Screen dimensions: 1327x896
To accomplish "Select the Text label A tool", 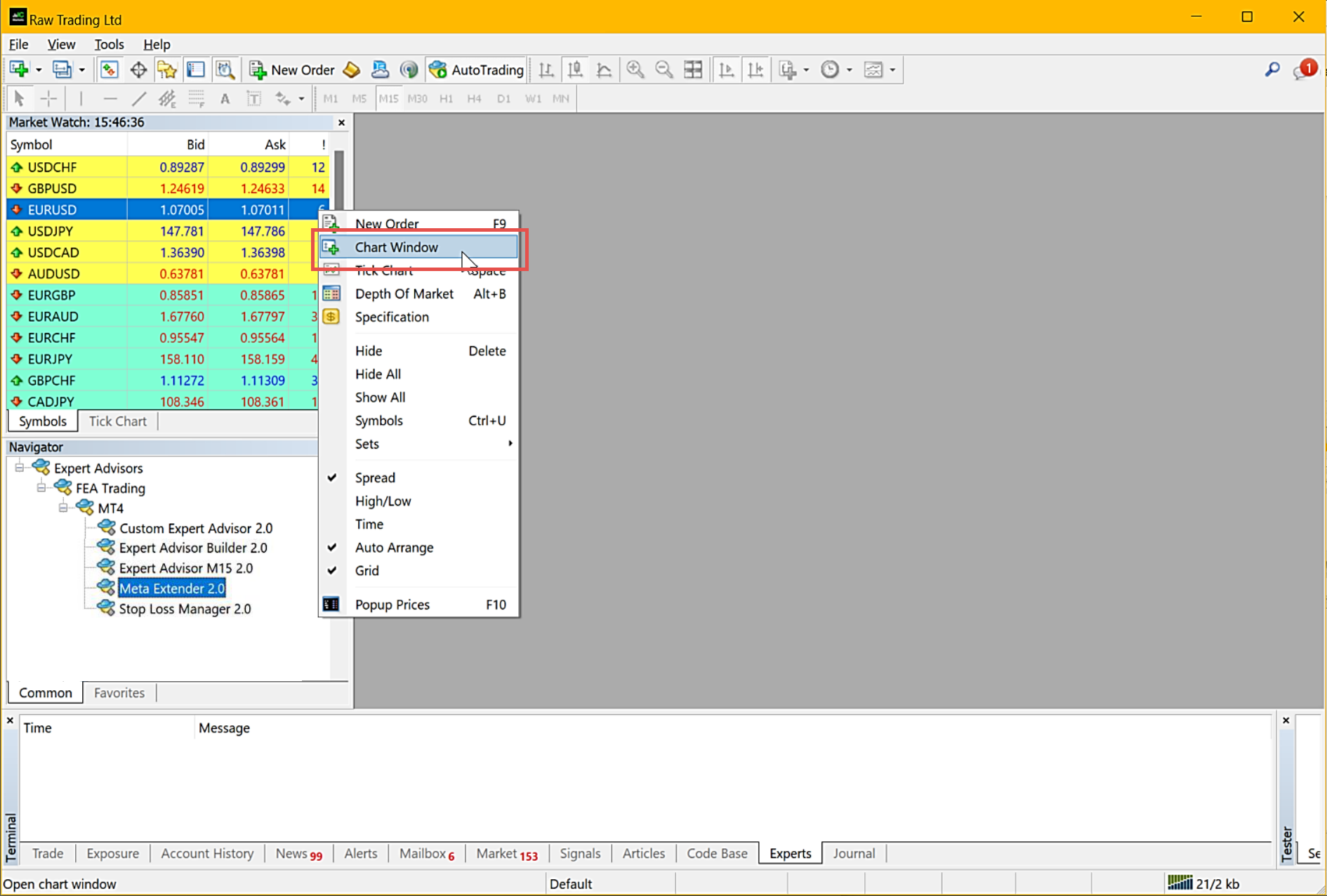I will [x=225, y=98].
